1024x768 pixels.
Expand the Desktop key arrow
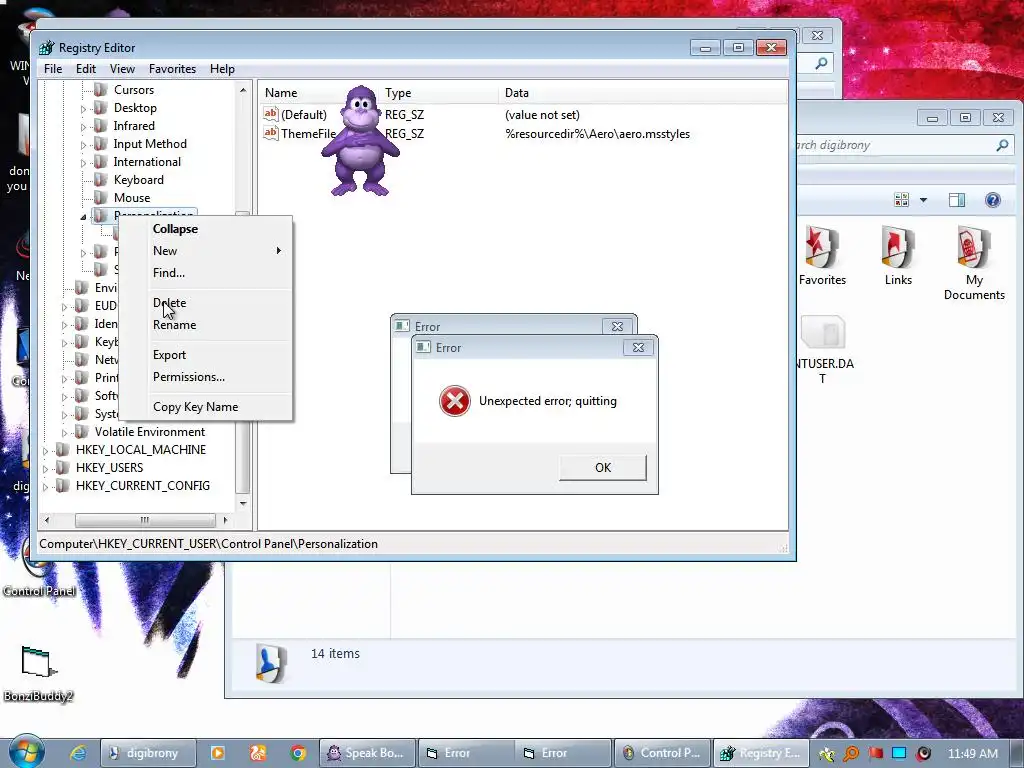point(84,108)
